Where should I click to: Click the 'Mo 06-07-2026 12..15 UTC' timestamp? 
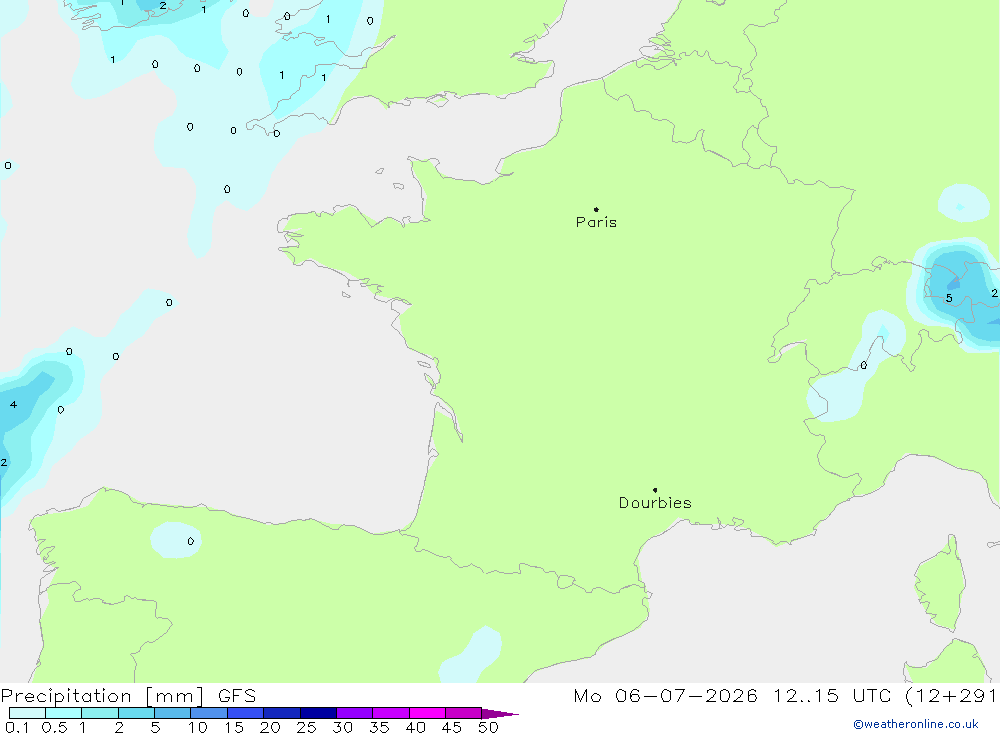click(732, 695)
